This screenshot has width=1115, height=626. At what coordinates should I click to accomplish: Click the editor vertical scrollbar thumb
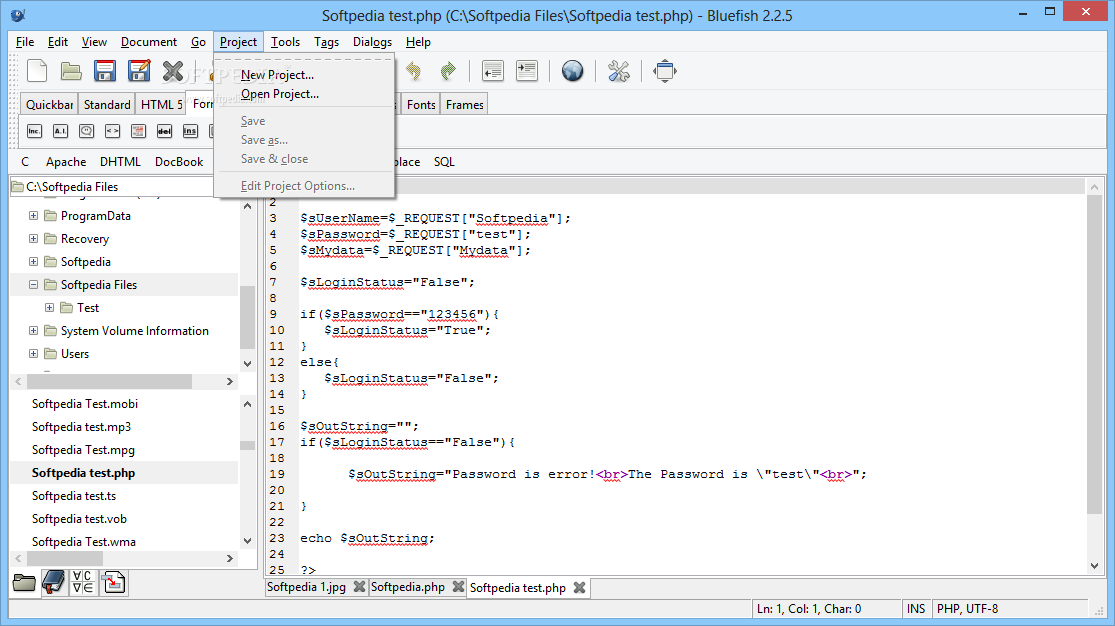pyautogui.click(x=1094, y=354)
